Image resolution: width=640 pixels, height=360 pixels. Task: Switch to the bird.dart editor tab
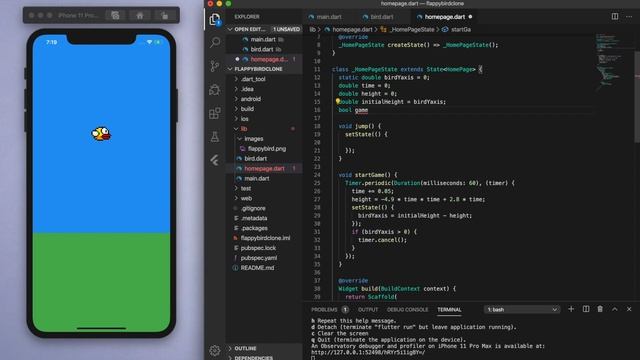[x=382, y=17]
